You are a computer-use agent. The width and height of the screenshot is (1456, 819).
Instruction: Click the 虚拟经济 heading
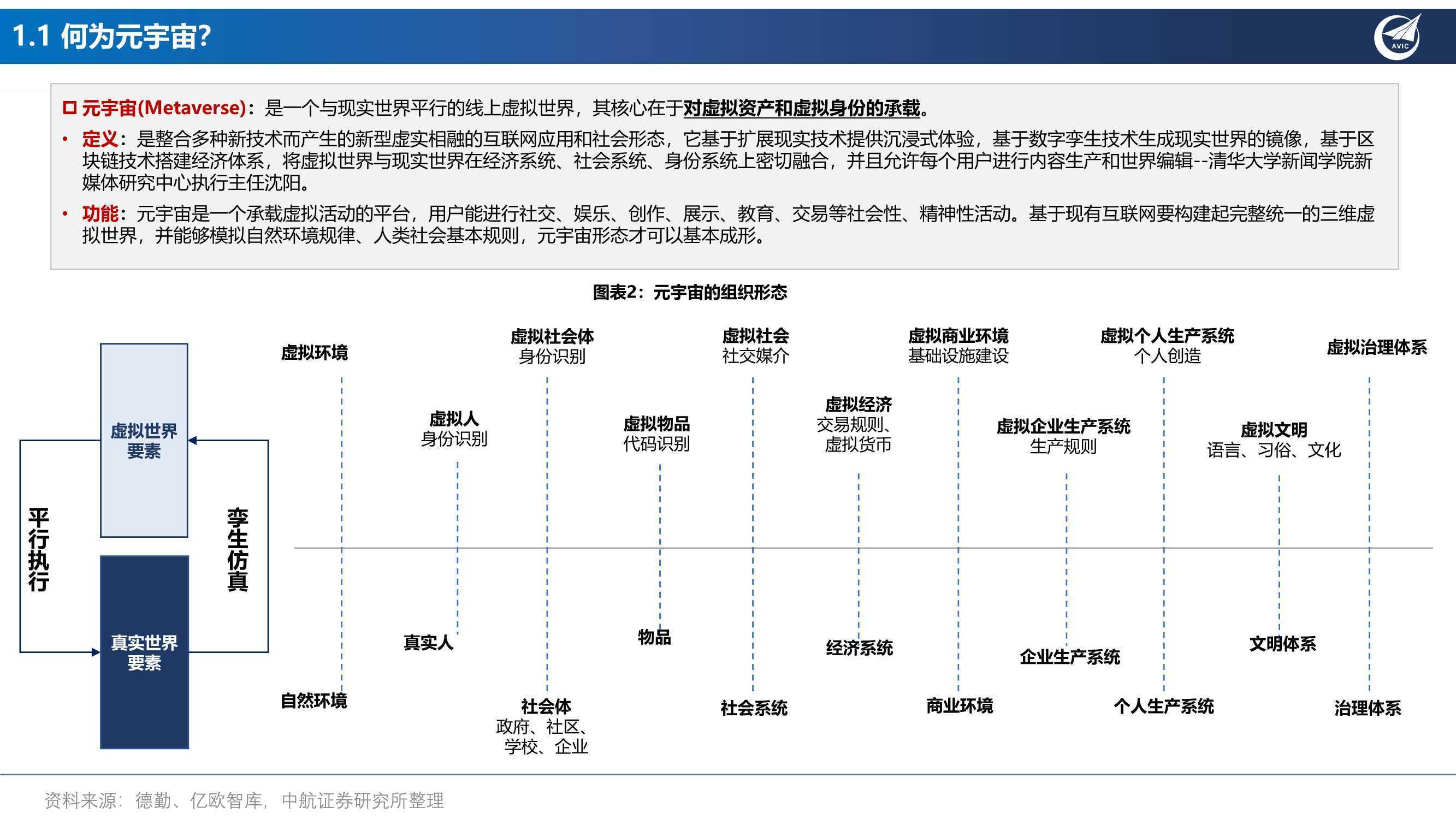858,405
